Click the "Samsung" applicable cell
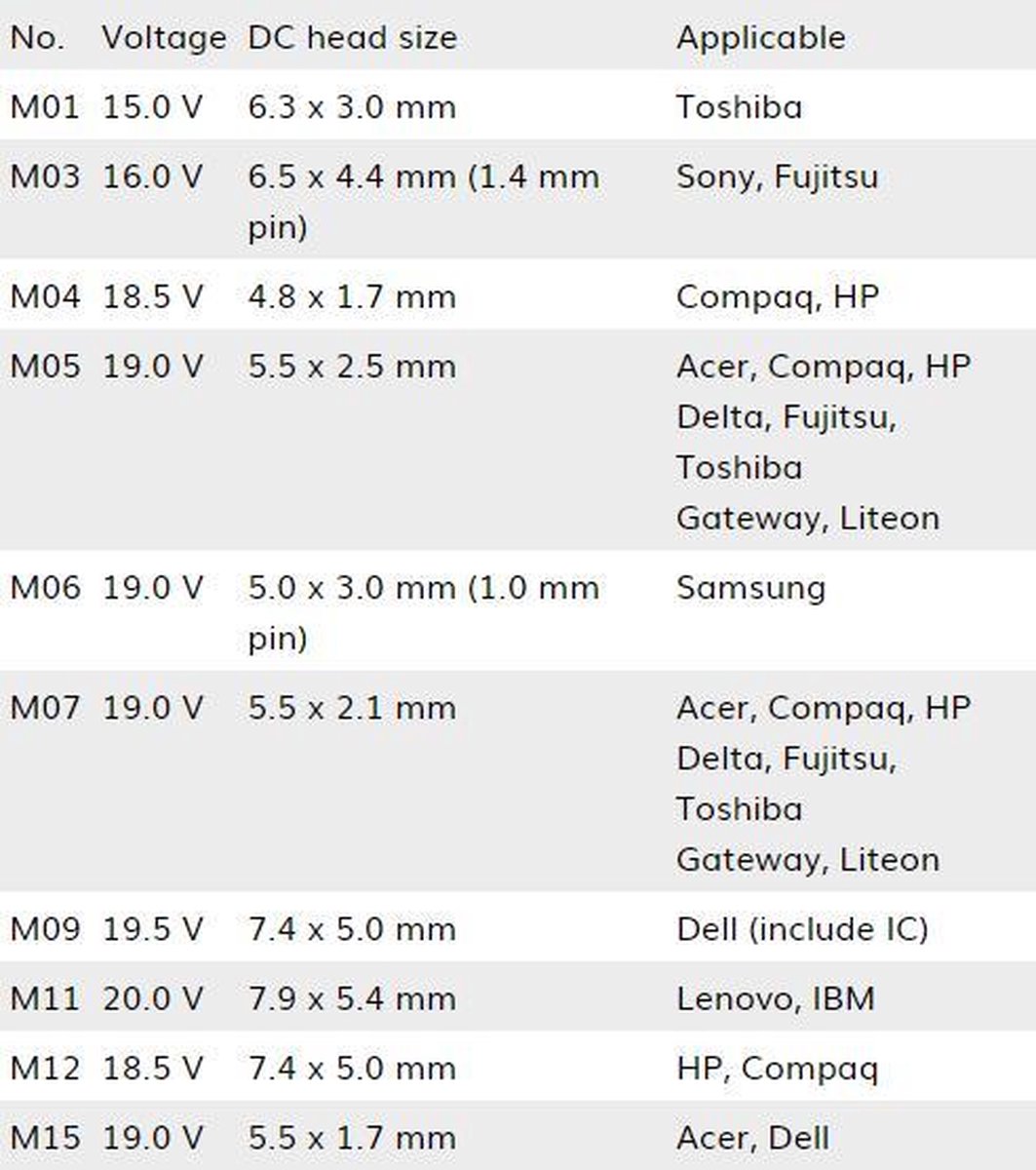The width and height of the screenshot is (1036, 1170). point(750,588)
